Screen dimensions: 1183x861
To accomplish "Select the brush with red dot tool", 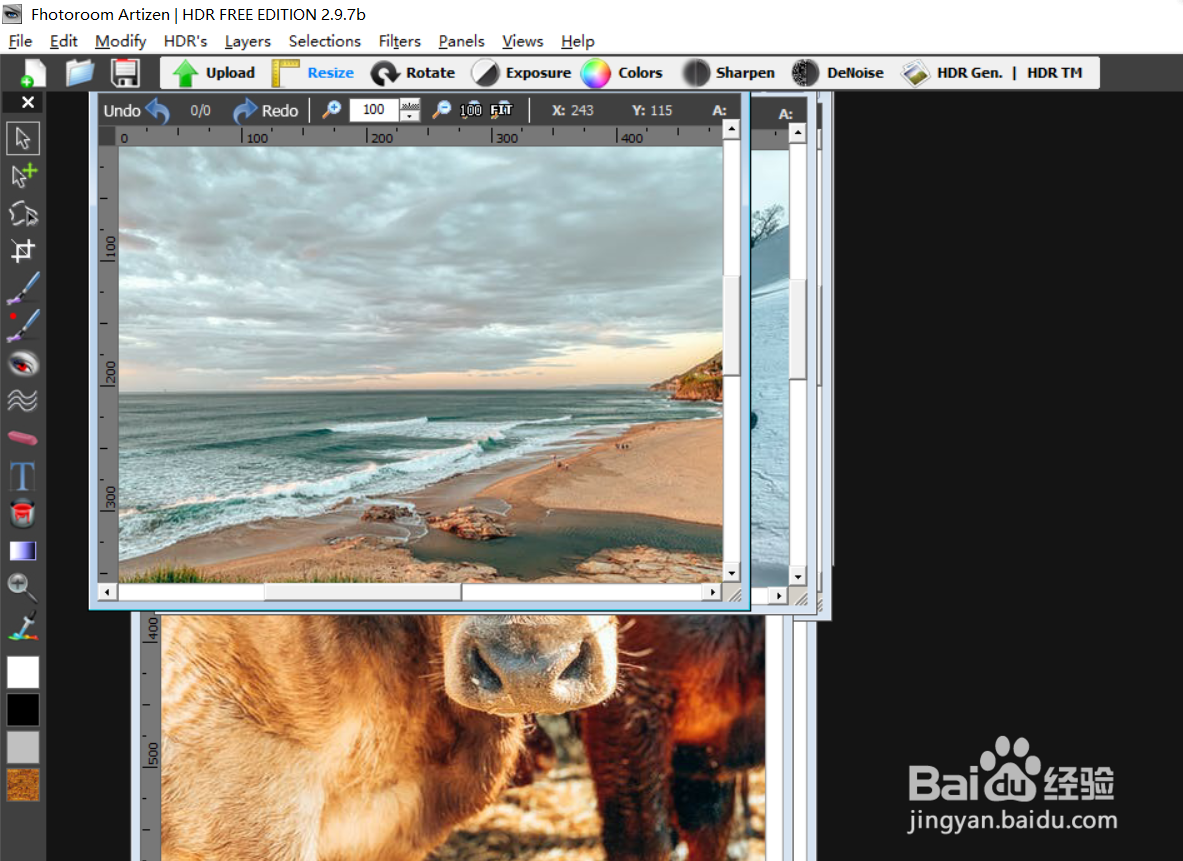I will click(23, 326).
